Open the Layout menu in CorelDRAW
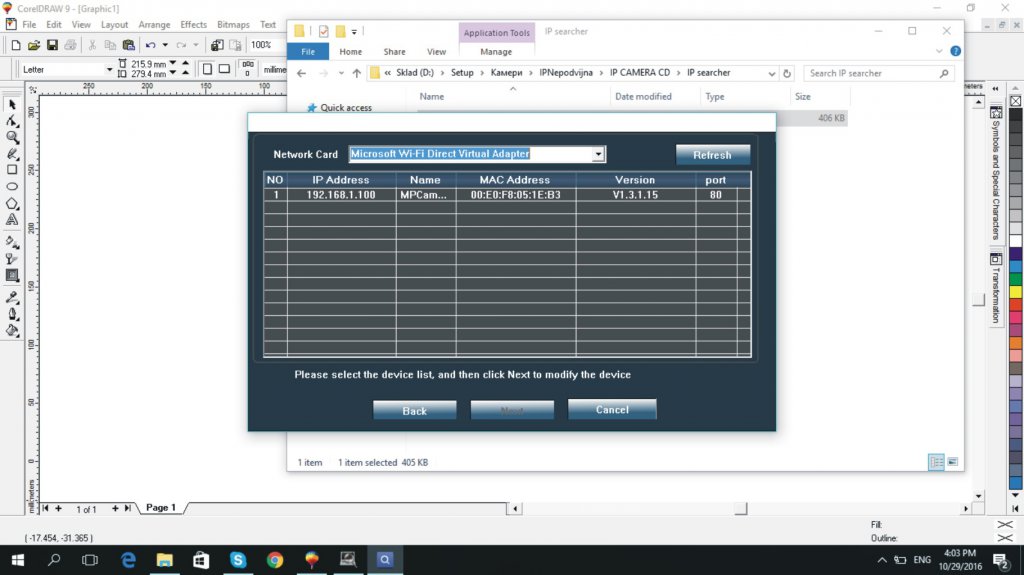Screen dimensions: 1024x575 (x=114, y=24)
